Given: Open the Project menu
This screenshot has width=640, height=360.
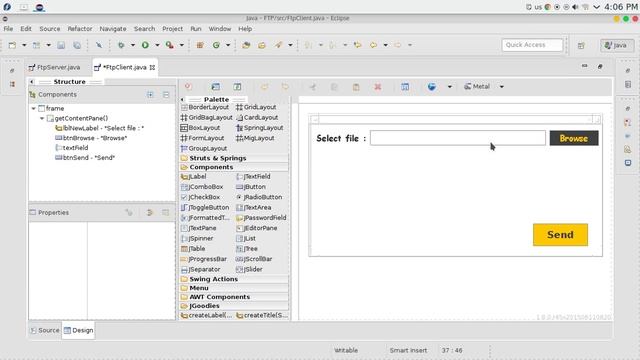Looking at the screenshot, I should [172, 29].
